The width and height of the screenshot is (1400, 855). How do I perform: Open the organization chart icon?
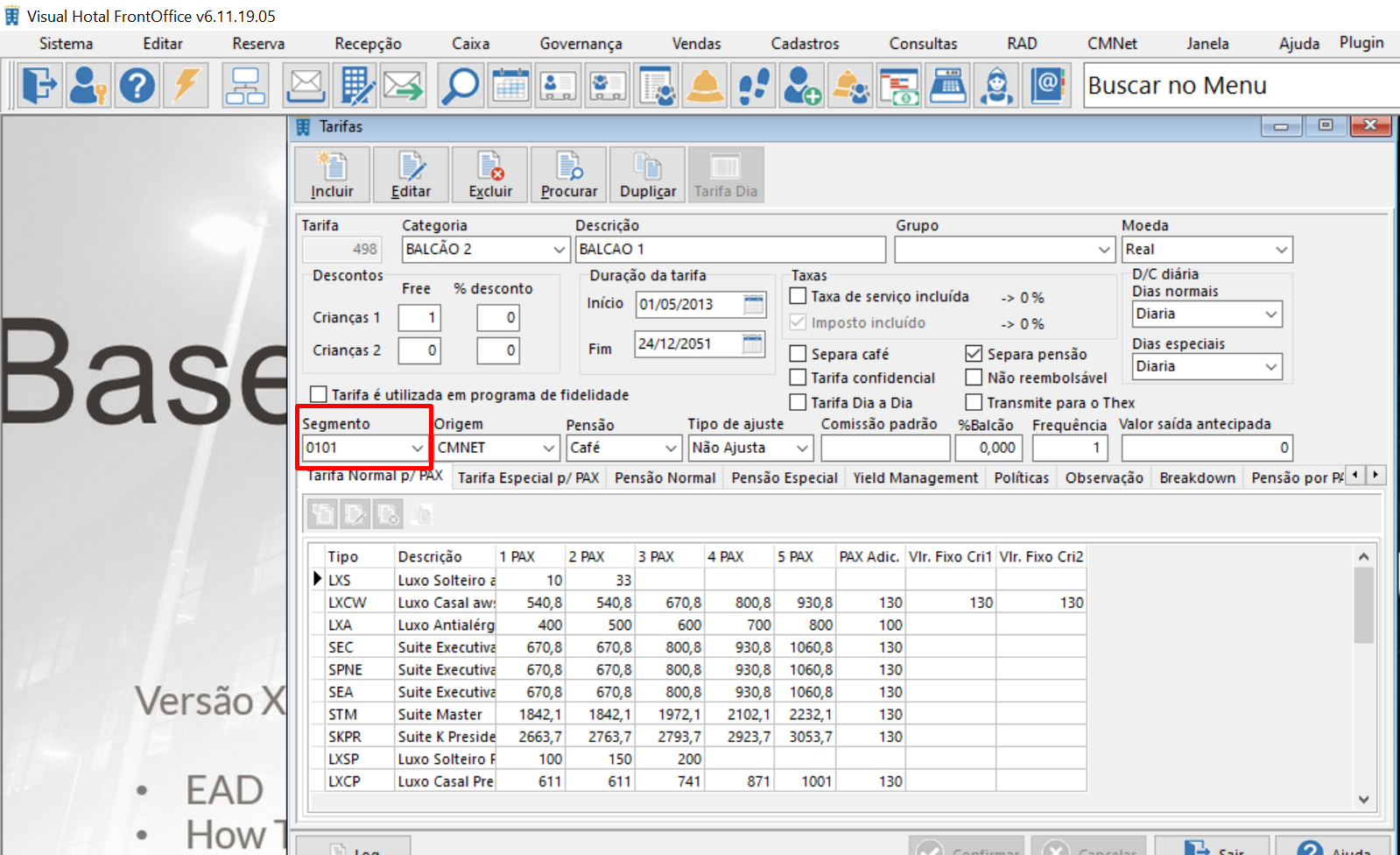[x=245, y=86]
